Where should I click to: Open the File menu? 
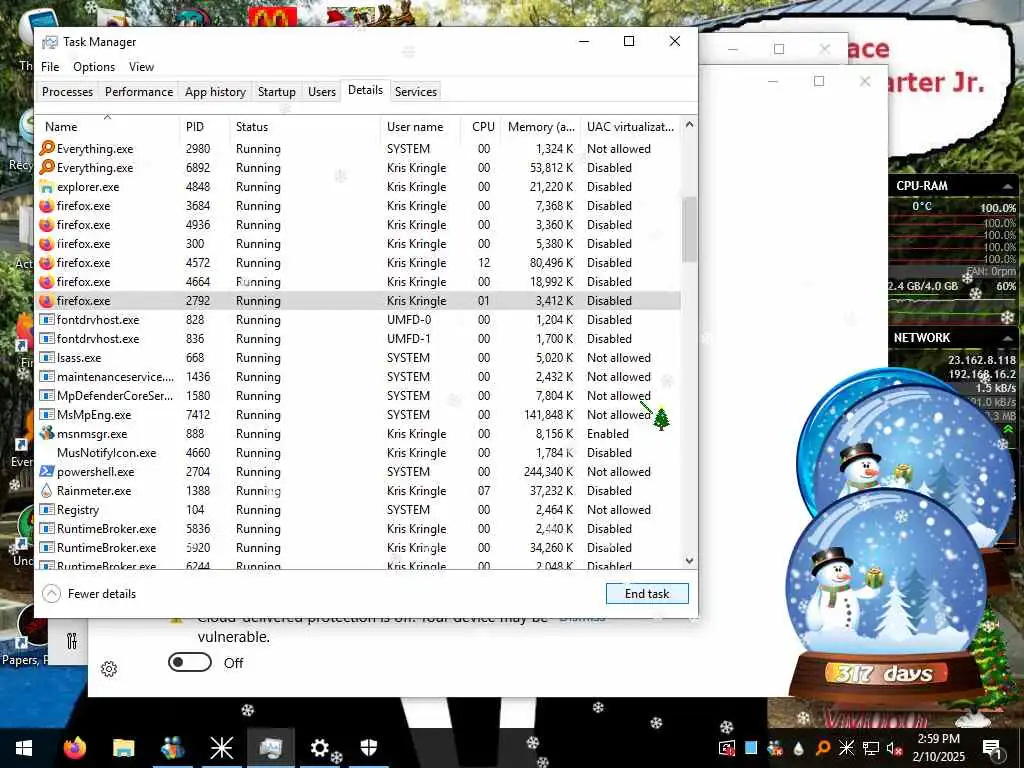click(50, 67)
